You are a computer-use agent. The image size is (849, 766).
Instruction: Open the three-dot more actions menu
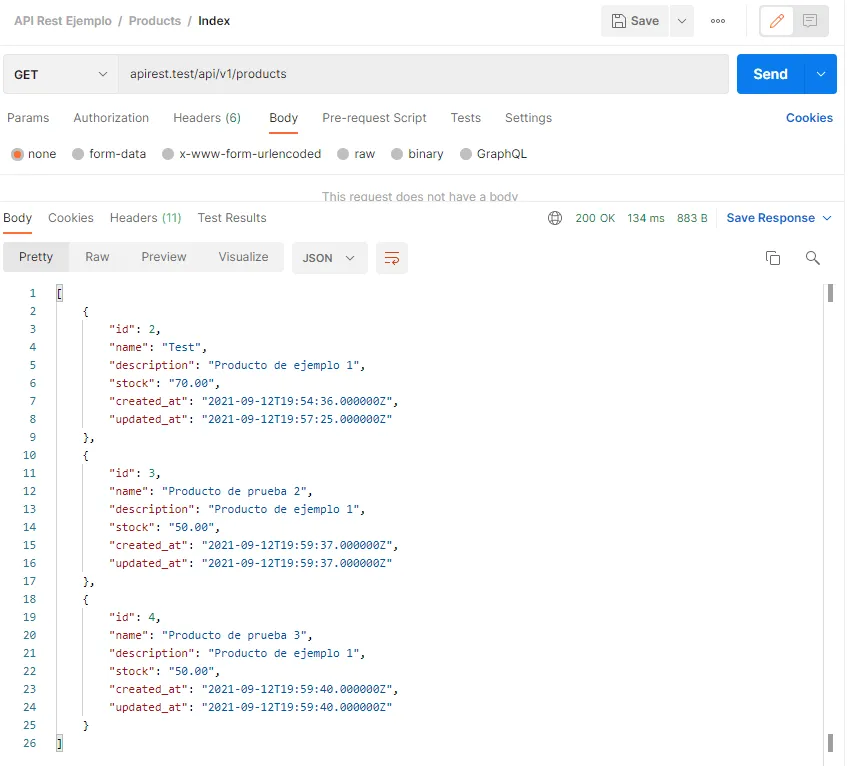point(717,21)
